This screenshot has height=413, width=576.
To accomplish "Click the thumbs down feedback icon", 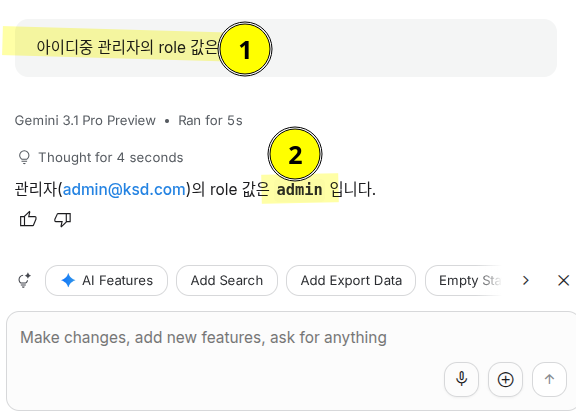I will pyautogui.click(x=62, y=219).
